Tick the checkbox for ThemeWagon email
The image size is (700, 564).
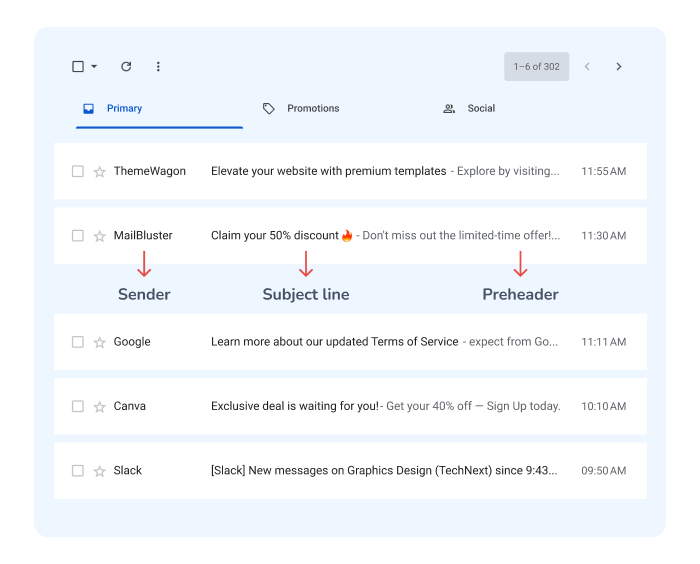click(x=78, y=172)
